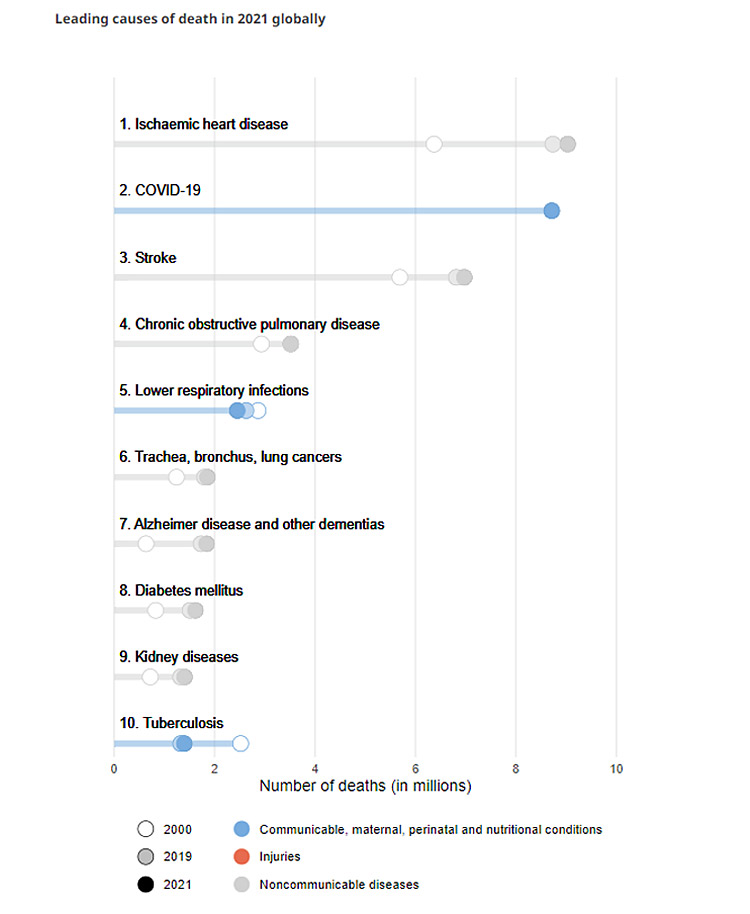Click the 2000 marker for Kidney diseases
This screenshot has height=914, width=750.
150,677
